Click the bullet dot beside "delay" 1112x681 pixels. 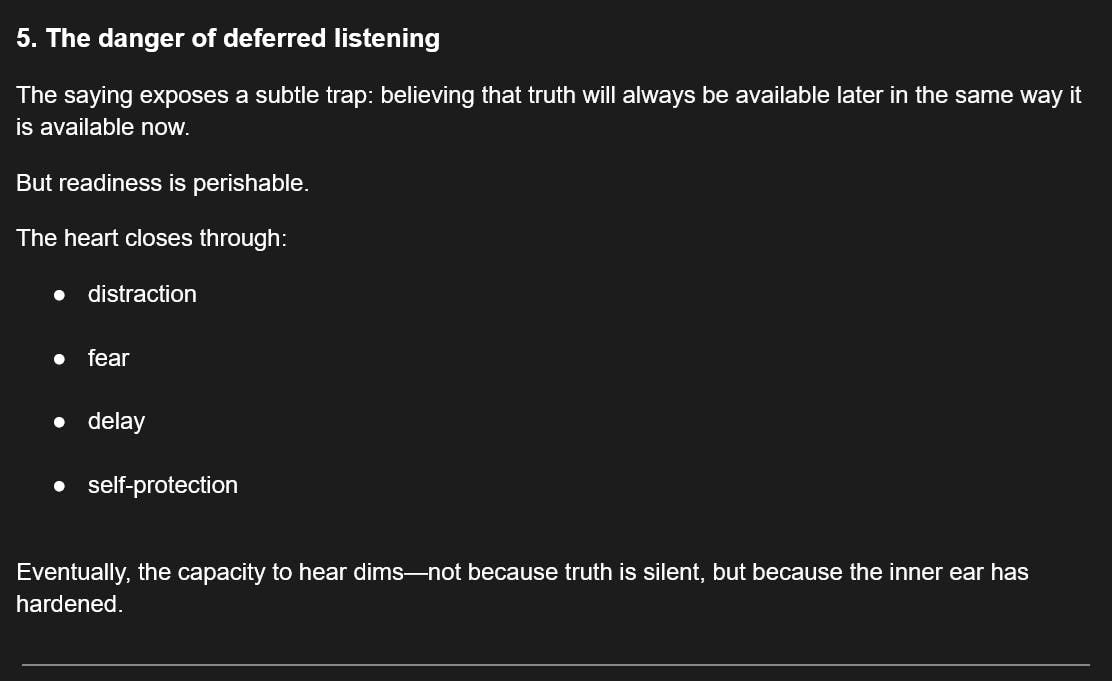coord(60,422)
